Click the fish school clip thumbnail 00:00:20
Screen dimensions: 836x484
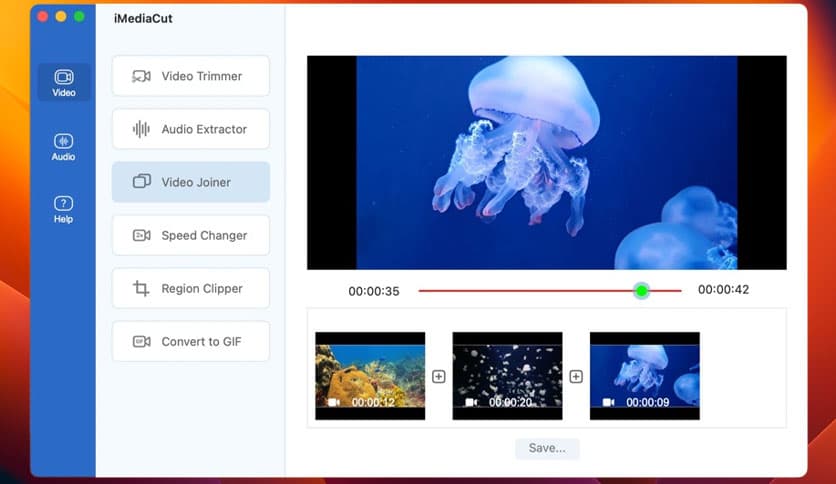tap(508, 376)
